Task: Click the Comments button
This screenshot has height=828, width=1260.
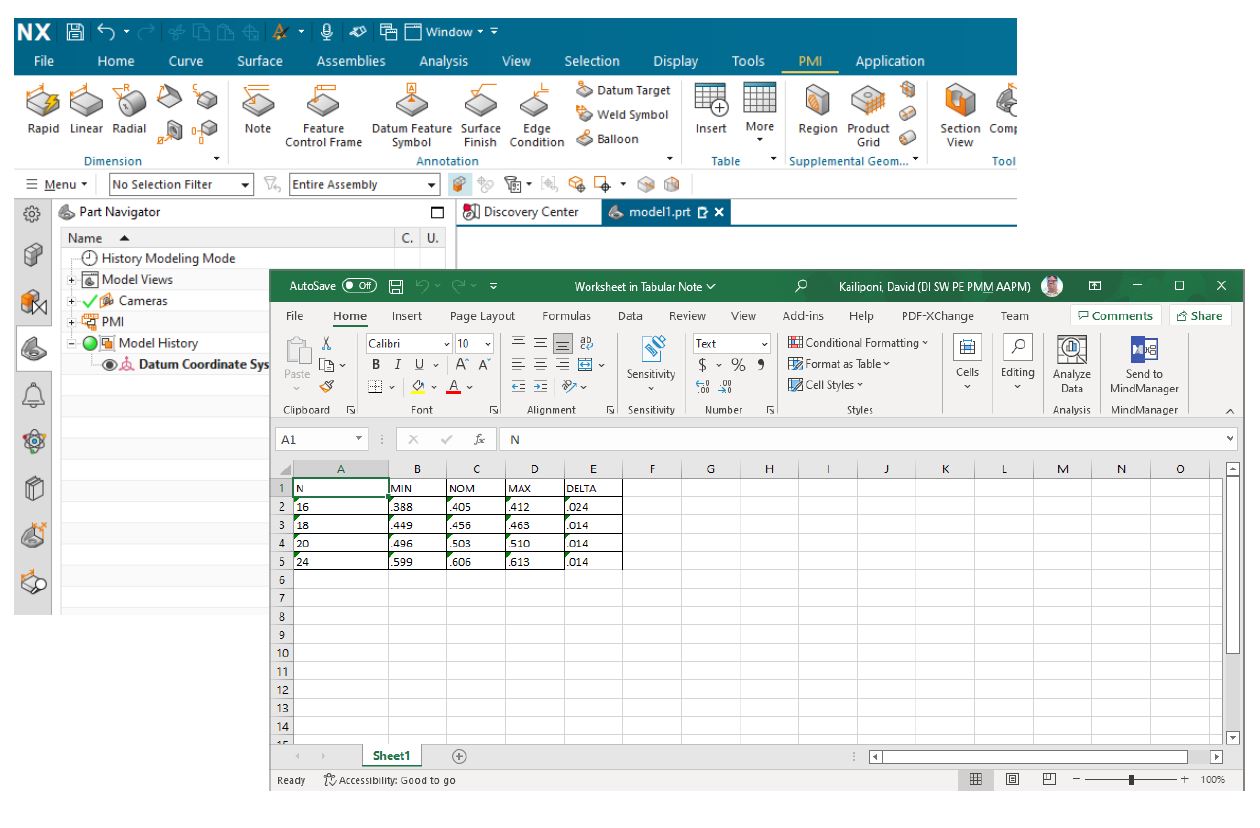Action: (1115, 316)
